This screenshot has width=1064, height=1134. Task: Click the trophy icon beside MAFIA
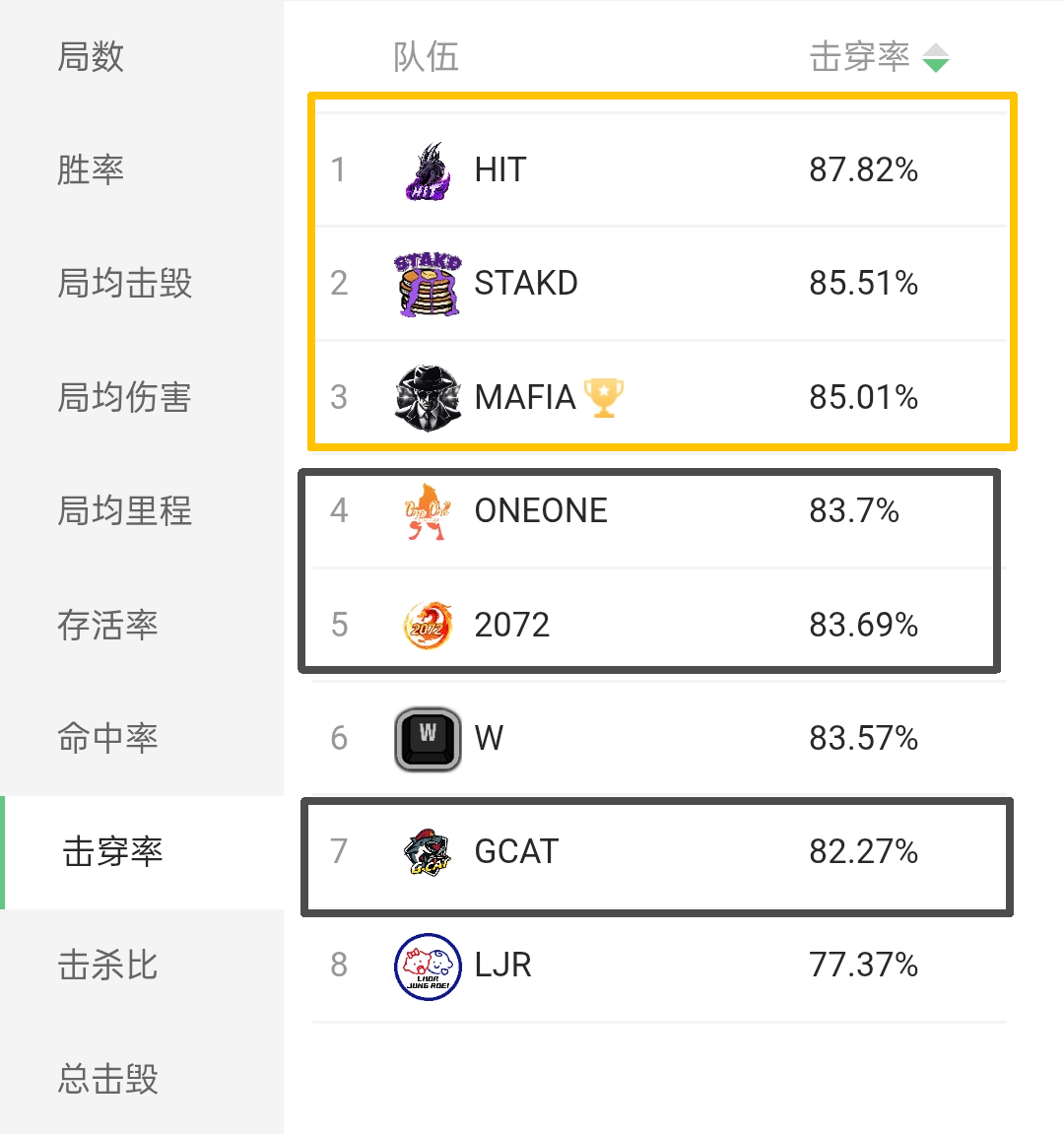(604, 397)
